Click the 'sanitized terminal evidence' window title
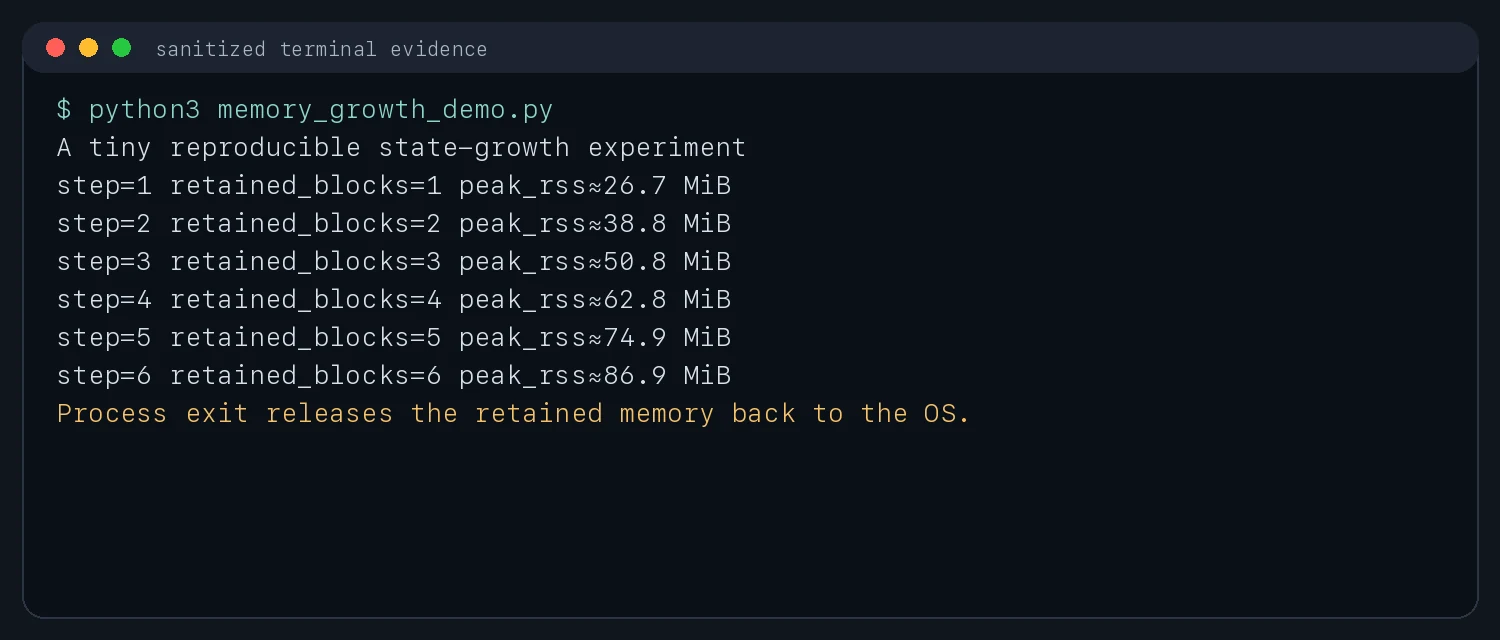 pyautogui.click(x=321, y=49)
